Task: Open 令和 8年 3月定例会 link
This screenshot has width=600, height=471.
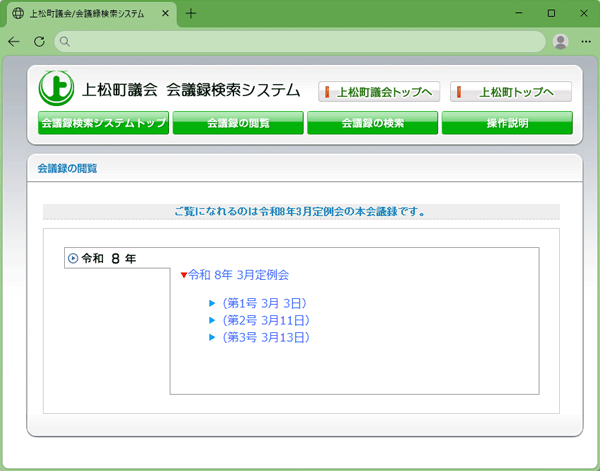Action: point(238,275)
